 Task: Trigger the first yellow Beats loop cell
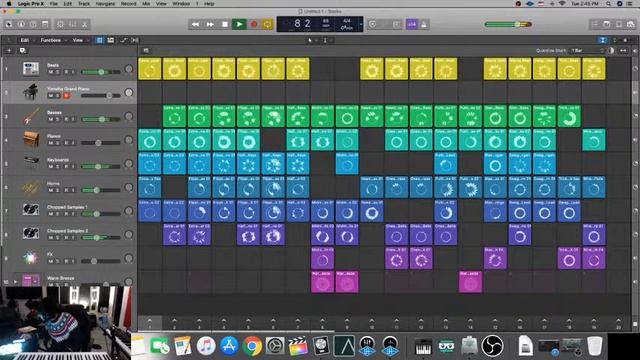click(150, 69)
